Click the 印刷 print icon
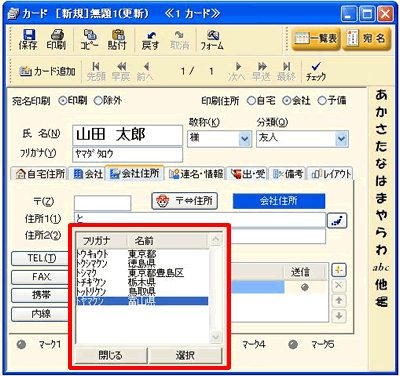Viewport: 400px width, 376px height. tap(56, 39)
